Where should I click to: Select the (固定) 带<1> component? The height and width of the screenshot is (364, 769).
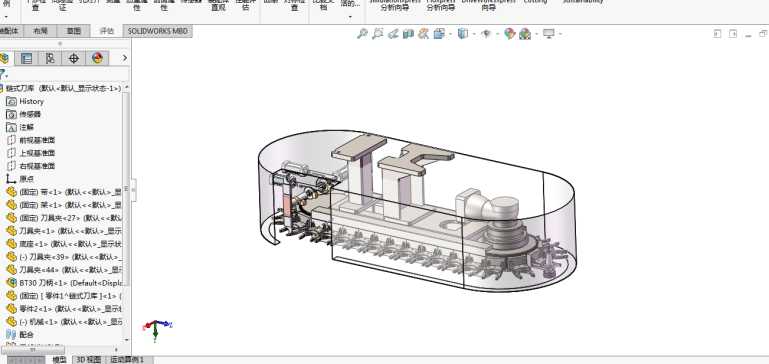[x=64, y=192]
